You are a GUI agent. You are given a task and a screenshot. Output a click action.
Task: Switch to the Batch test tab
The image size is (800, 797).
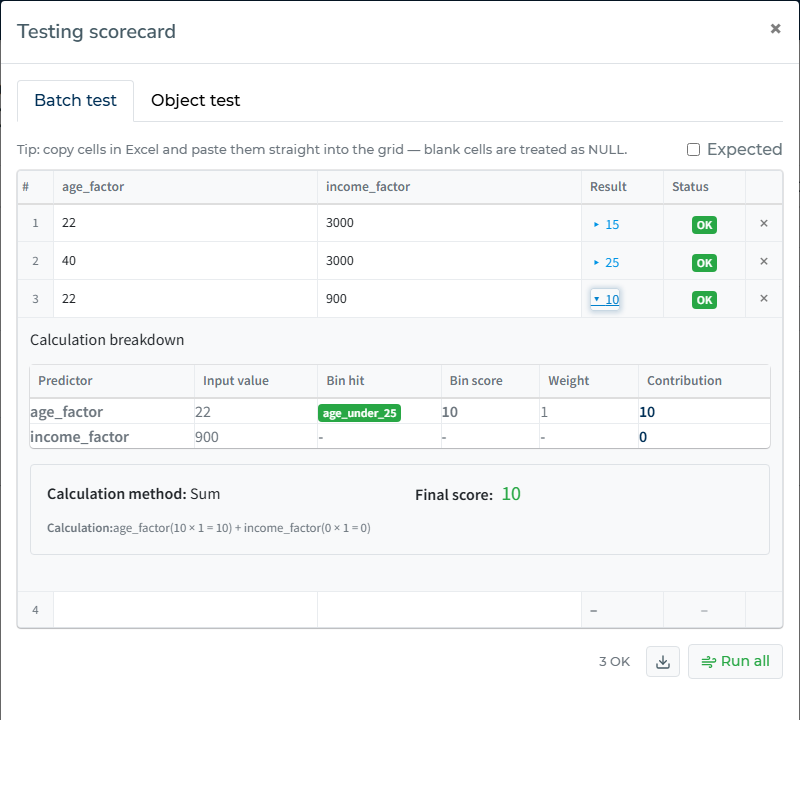pos(76,101)
